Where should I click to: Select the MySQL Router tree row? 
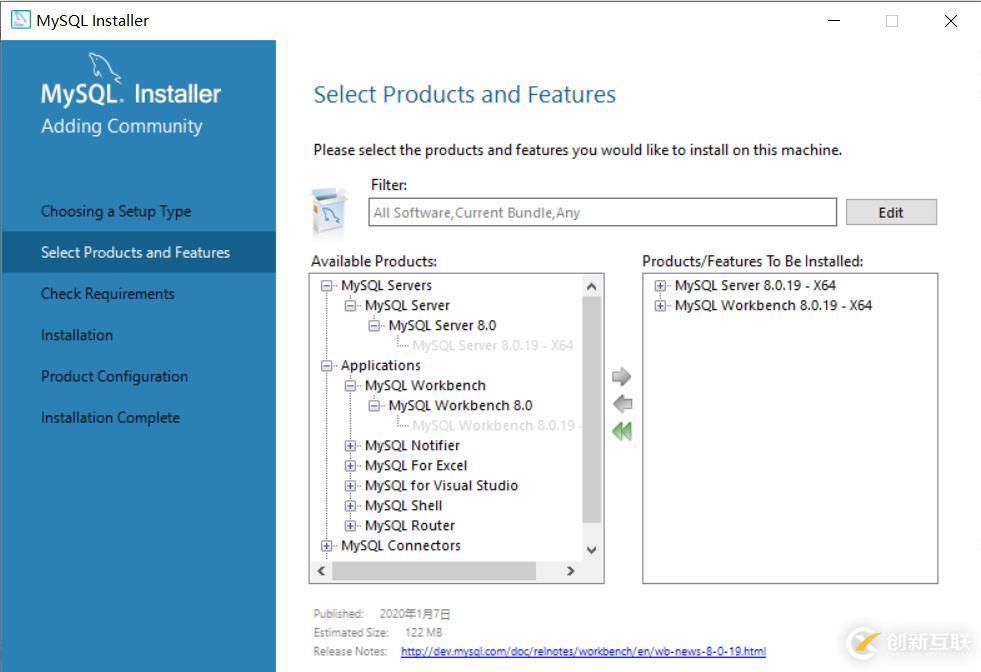tap(410, 526)
